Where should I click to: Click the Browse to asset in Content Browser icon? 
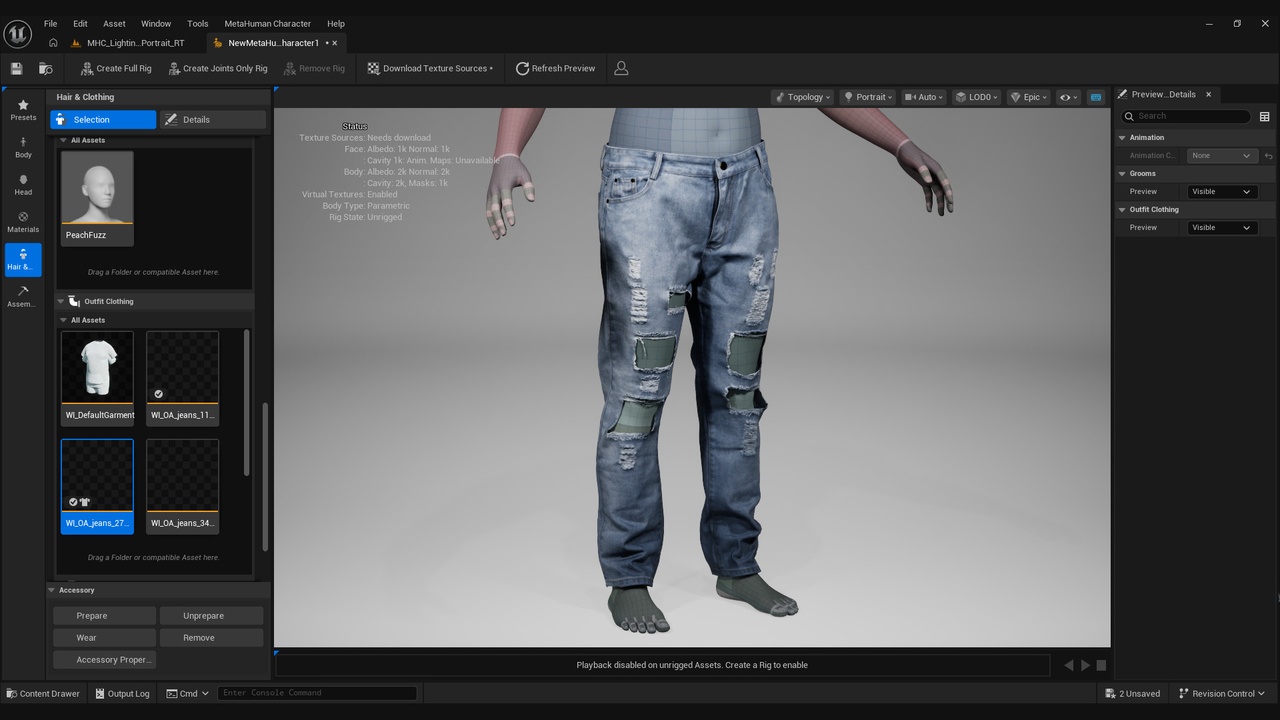point(45,68)
